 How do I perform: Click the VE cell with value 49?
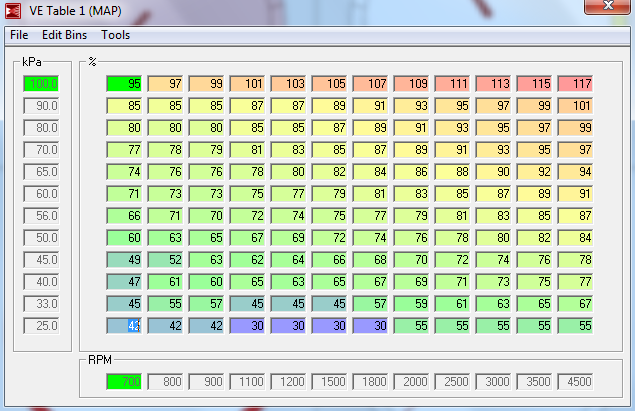(124, 260)
